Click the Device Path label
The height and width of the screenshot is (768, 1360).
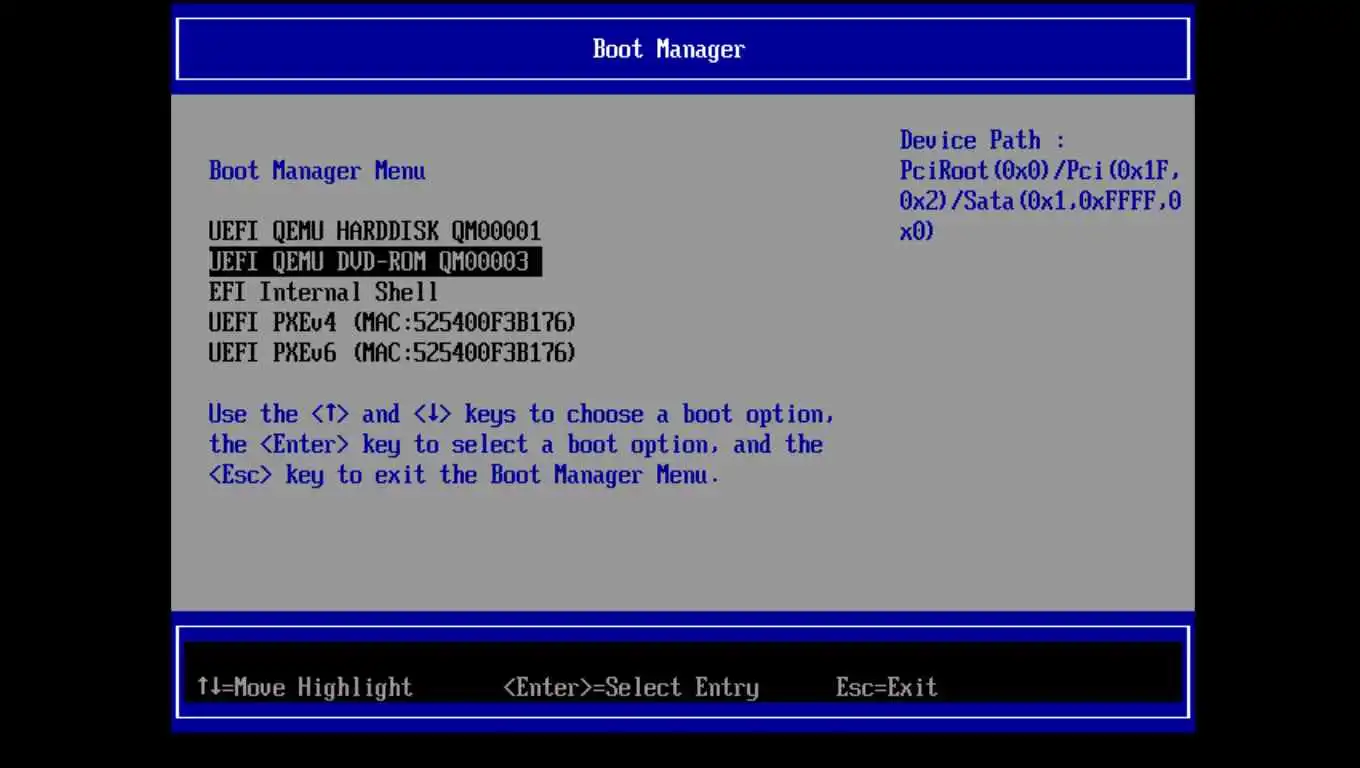coord(982,140)
